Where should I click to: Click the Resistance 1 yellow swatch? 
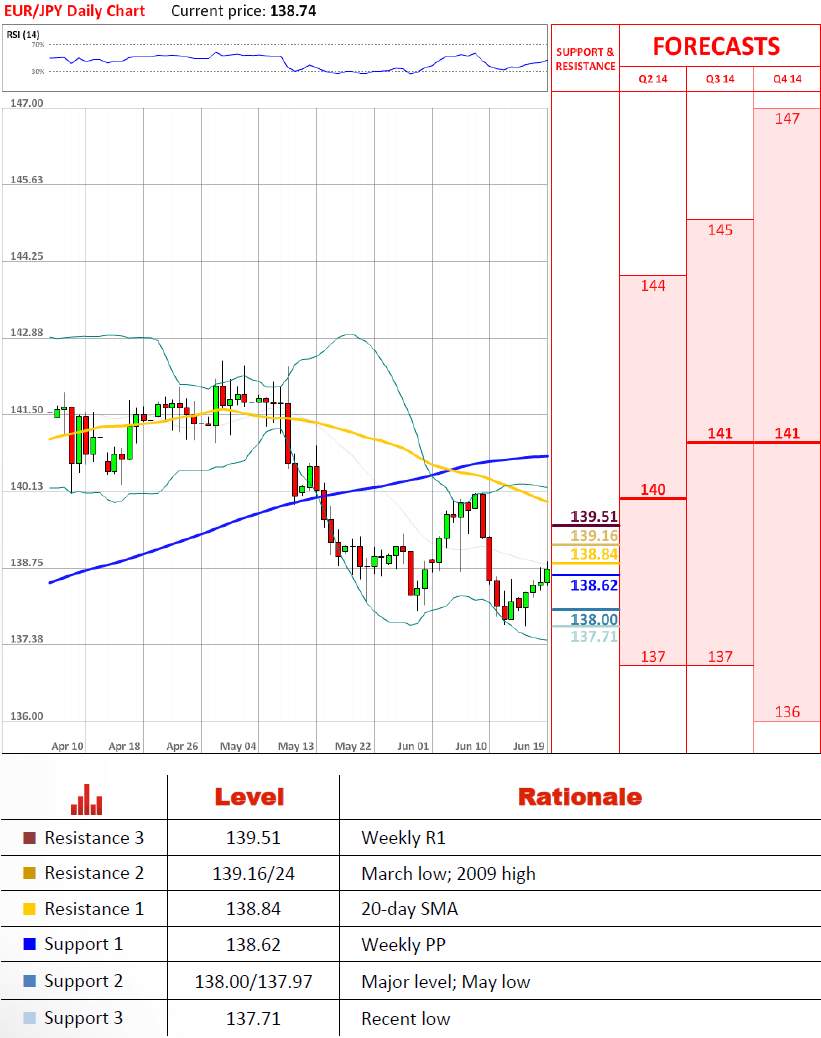point(29,909)
